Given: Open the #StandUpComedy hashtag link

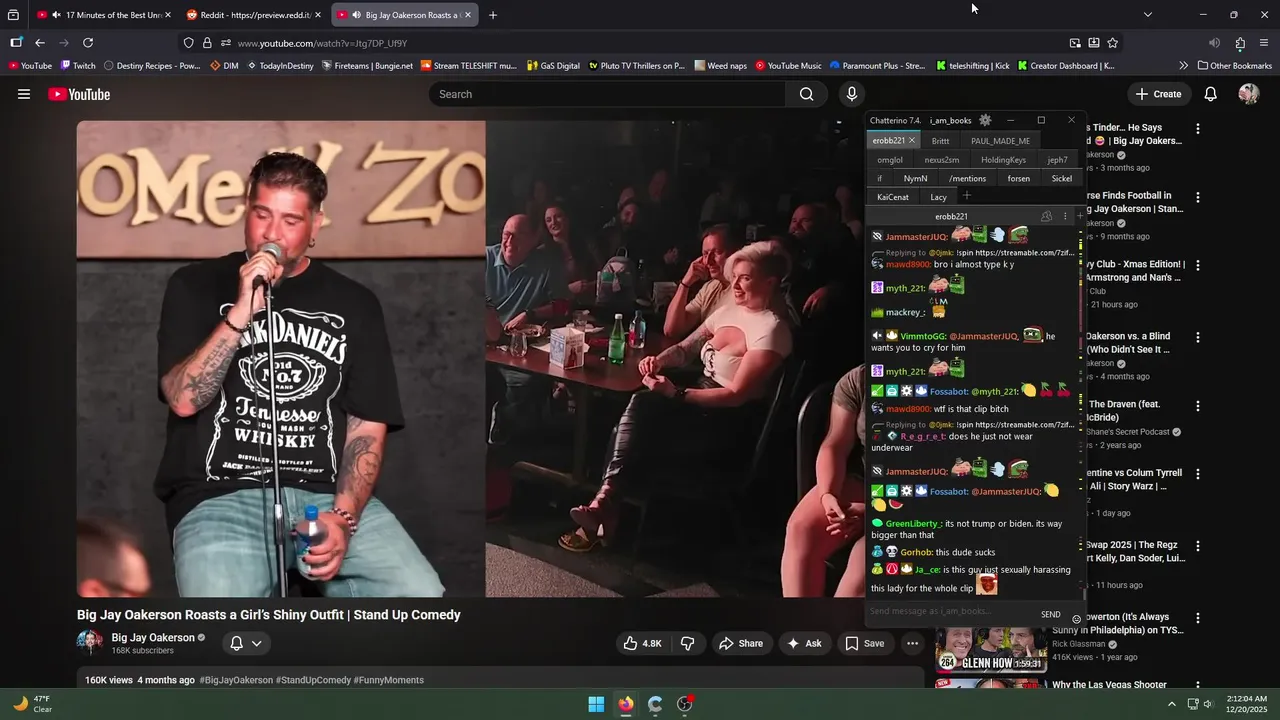Looking at the screenshot, I should coord(314,680).
